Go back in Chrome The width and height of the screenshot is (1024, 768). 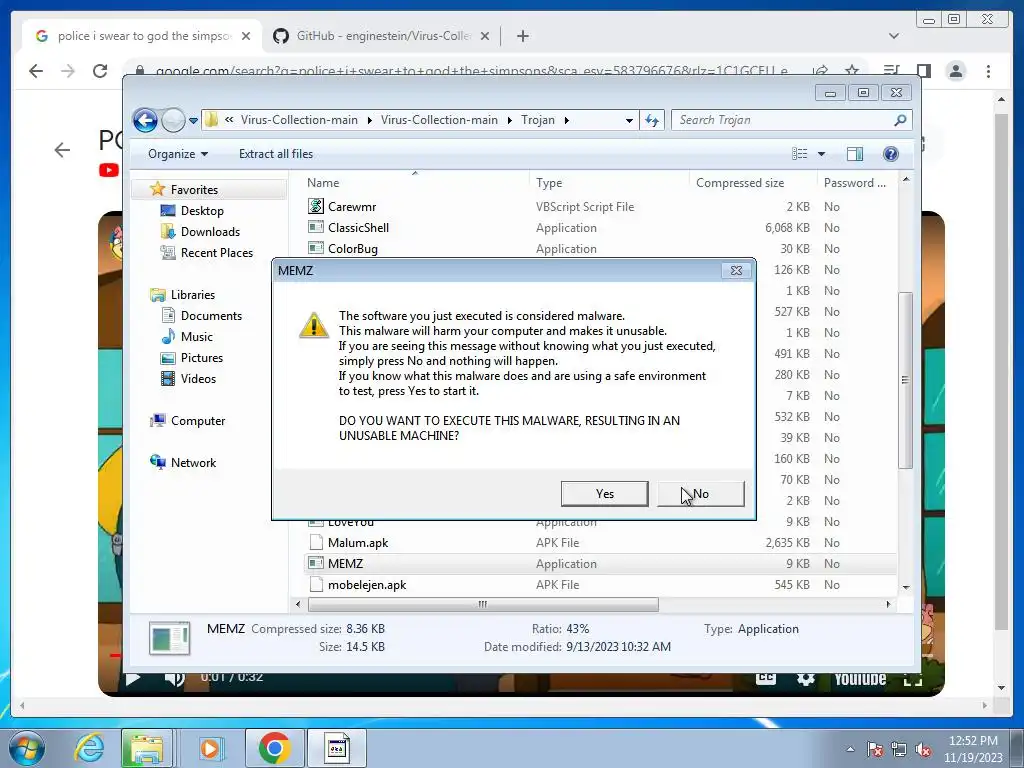click(35, 71)
